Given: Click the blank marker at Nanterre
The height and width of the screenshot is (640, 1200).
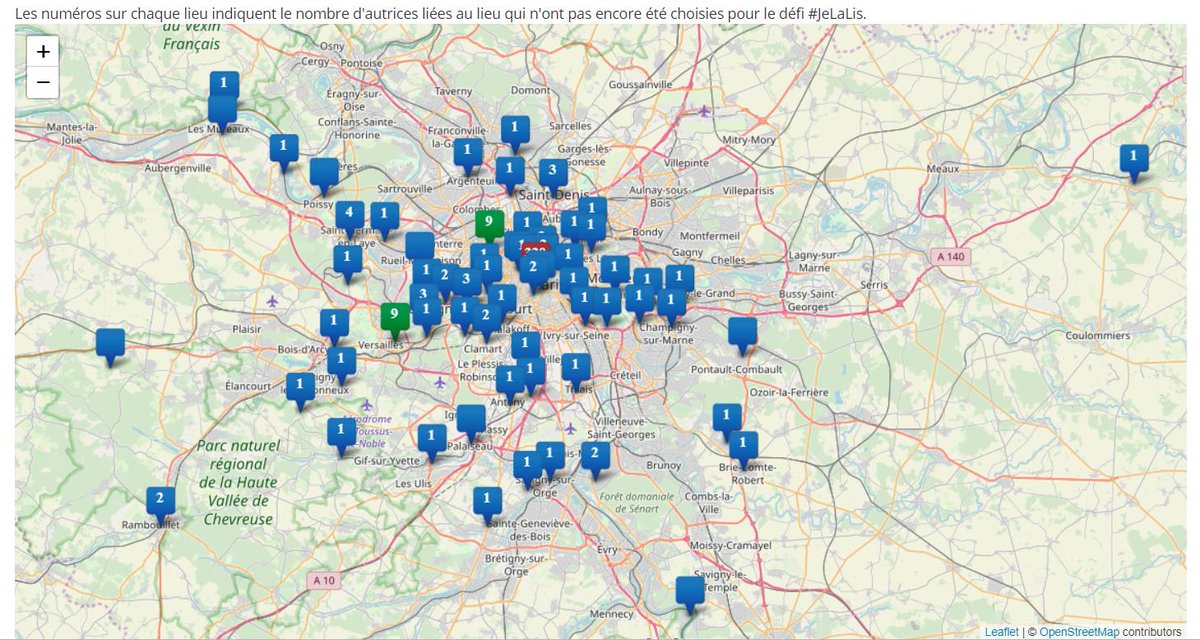Looking at the screenshot, I should point(420,246).
